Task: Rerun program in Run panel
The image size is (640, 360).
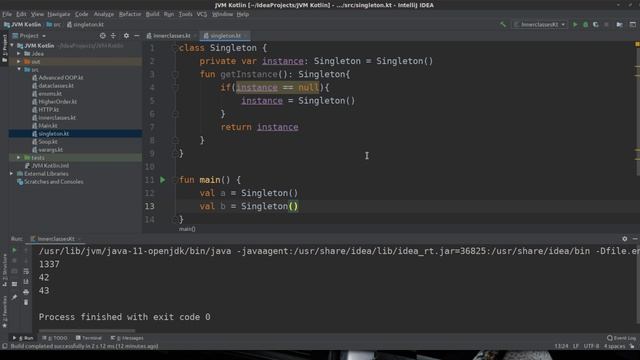Action: [x=14, y=250]
